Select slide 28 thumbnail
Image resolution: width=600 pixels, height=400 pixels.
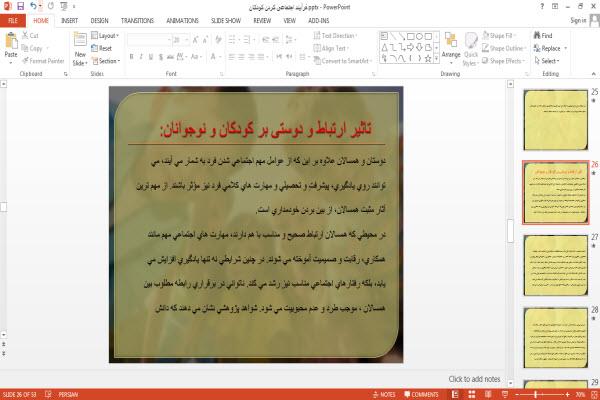[556, 338]
